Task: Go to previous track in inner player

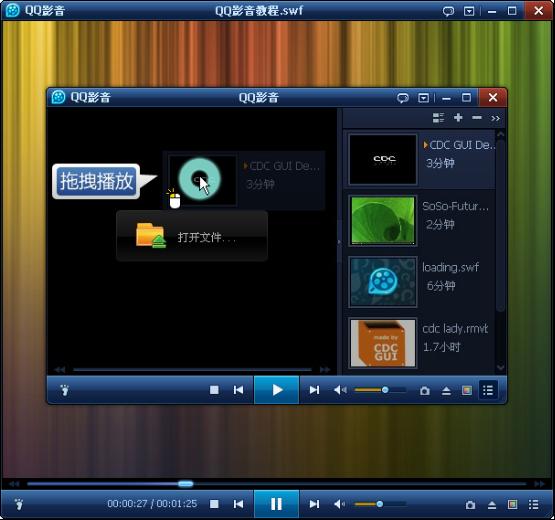Action: click(239, 390)
